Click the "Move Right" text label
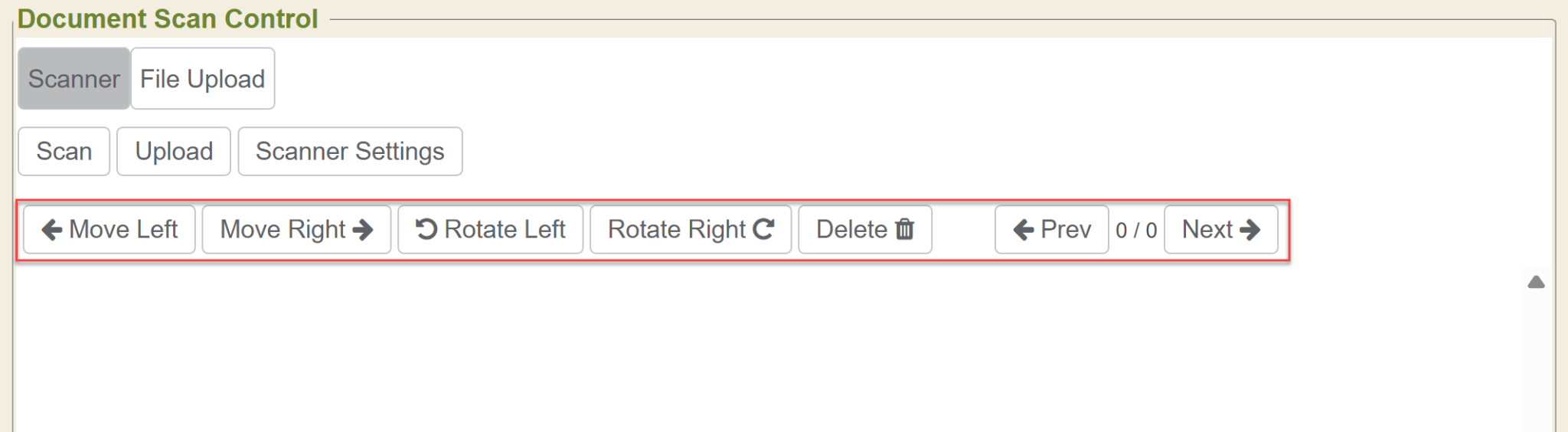The image size is (1568, 432). (x=283, y=230)
